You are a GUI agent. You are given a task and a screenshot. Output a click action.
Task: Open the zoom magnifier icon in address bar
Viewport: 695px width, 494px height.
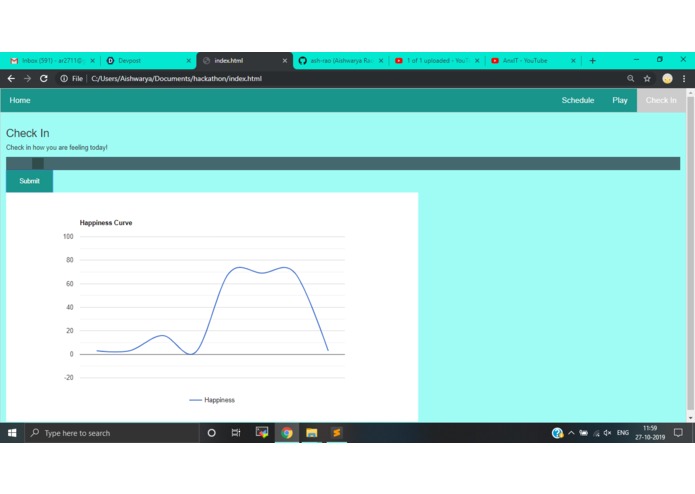pyautogui.click(x=630, y=78)
